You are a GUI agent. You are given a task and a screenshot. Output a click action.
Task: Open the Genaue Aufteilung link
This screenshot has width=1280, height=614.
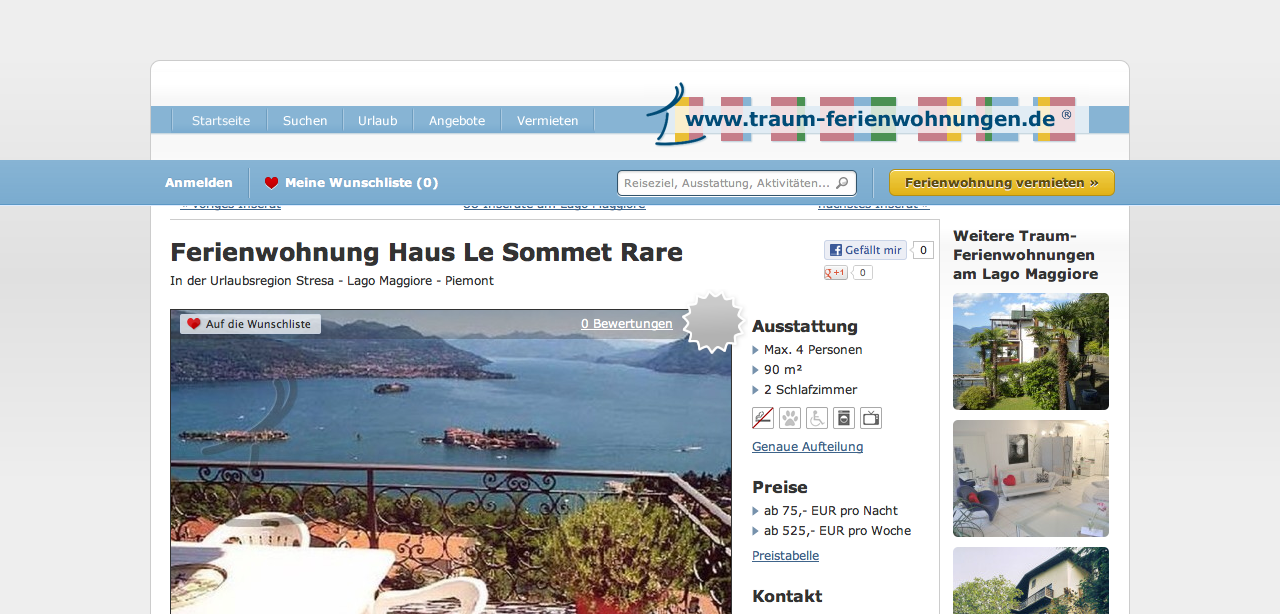pyautogui.click(x=807, y=447)
